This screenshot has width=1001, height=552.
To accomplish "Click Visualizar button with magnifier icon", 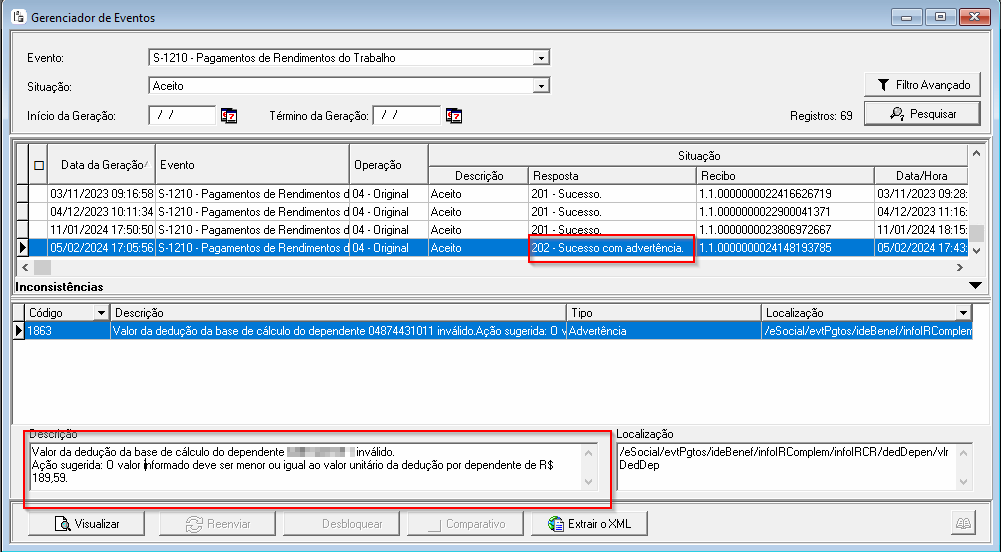I will pyautogui.click(x=86, y=523).
